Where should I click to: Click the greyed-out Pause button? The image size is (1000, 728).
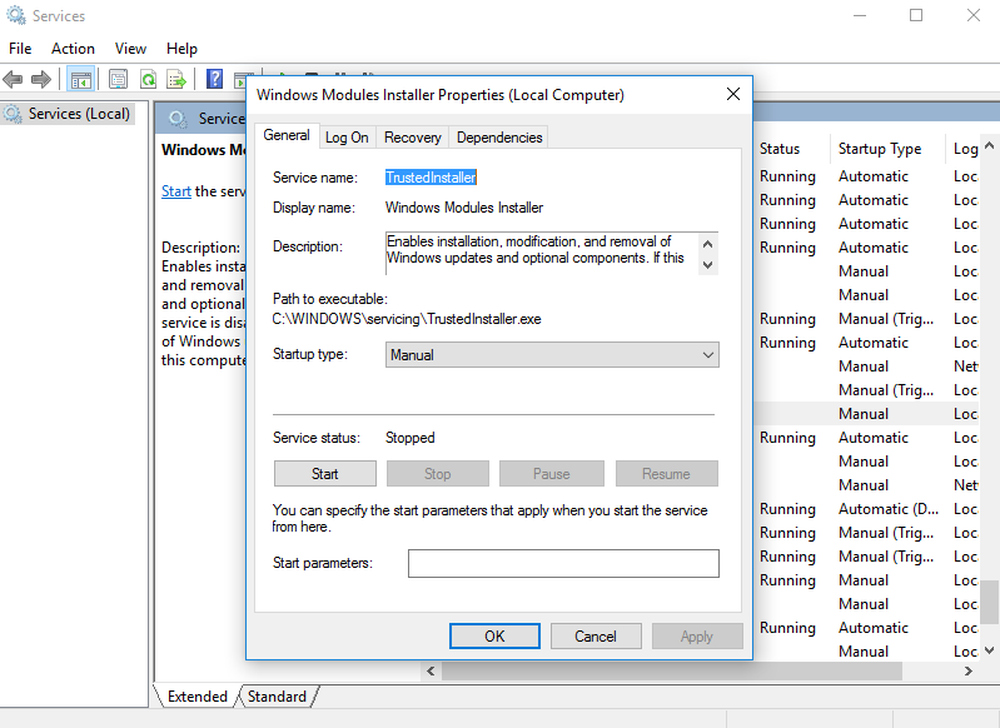(x=552, y=474)
